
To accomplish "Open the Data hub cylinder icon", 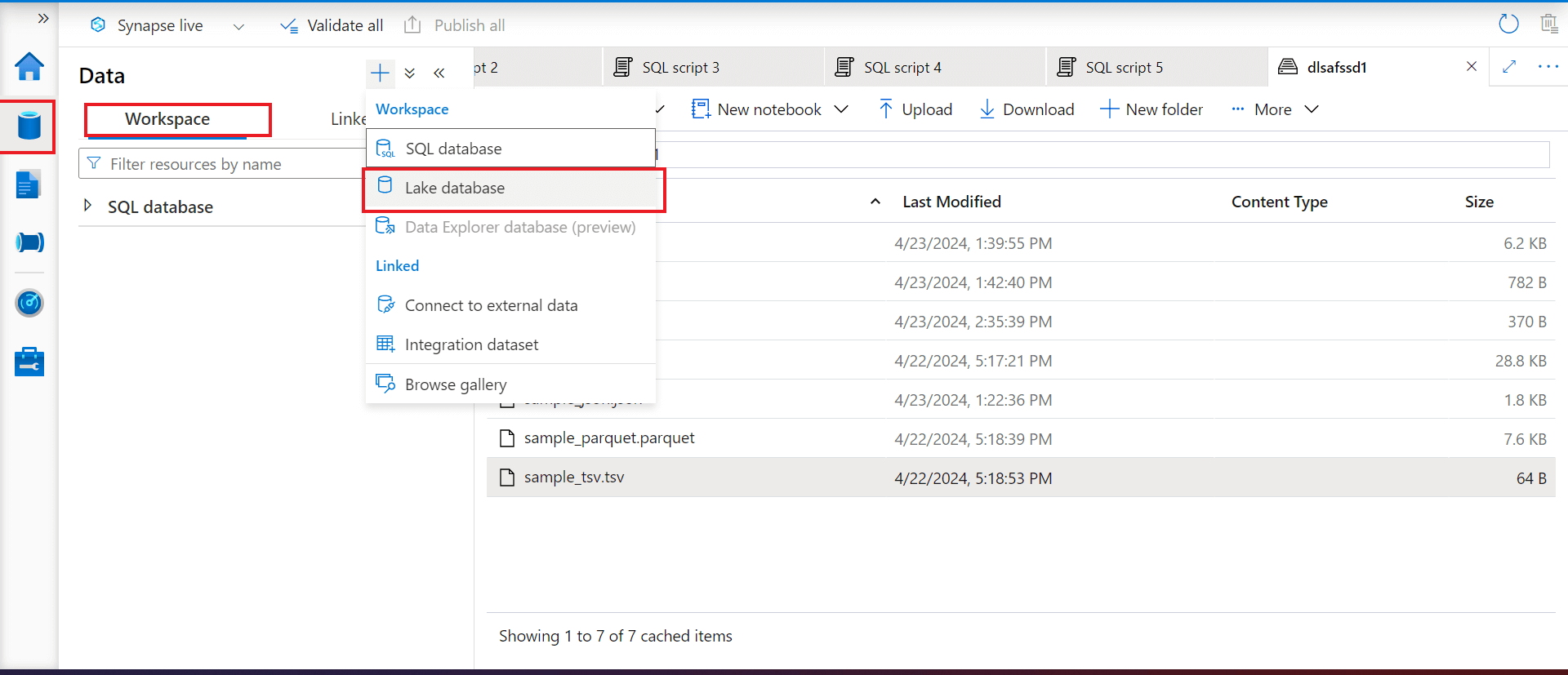I will point(29,127).
